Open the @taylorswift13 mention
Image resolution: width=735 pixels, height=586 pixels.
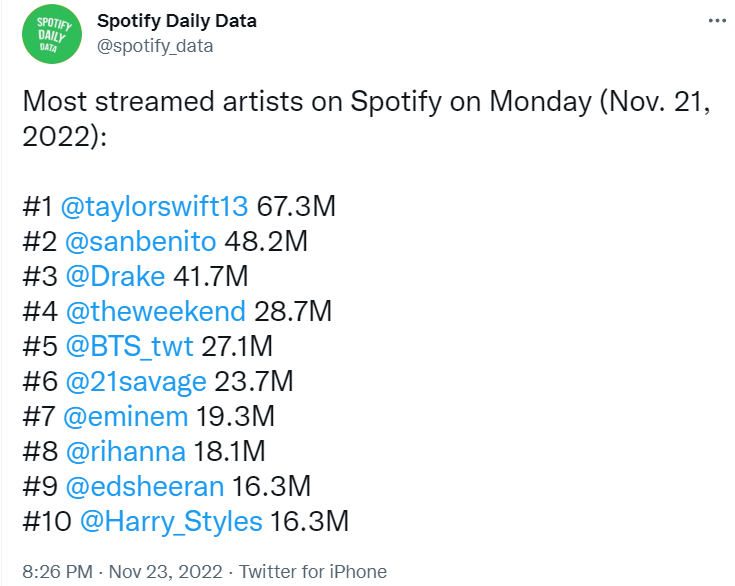point(156,207)
